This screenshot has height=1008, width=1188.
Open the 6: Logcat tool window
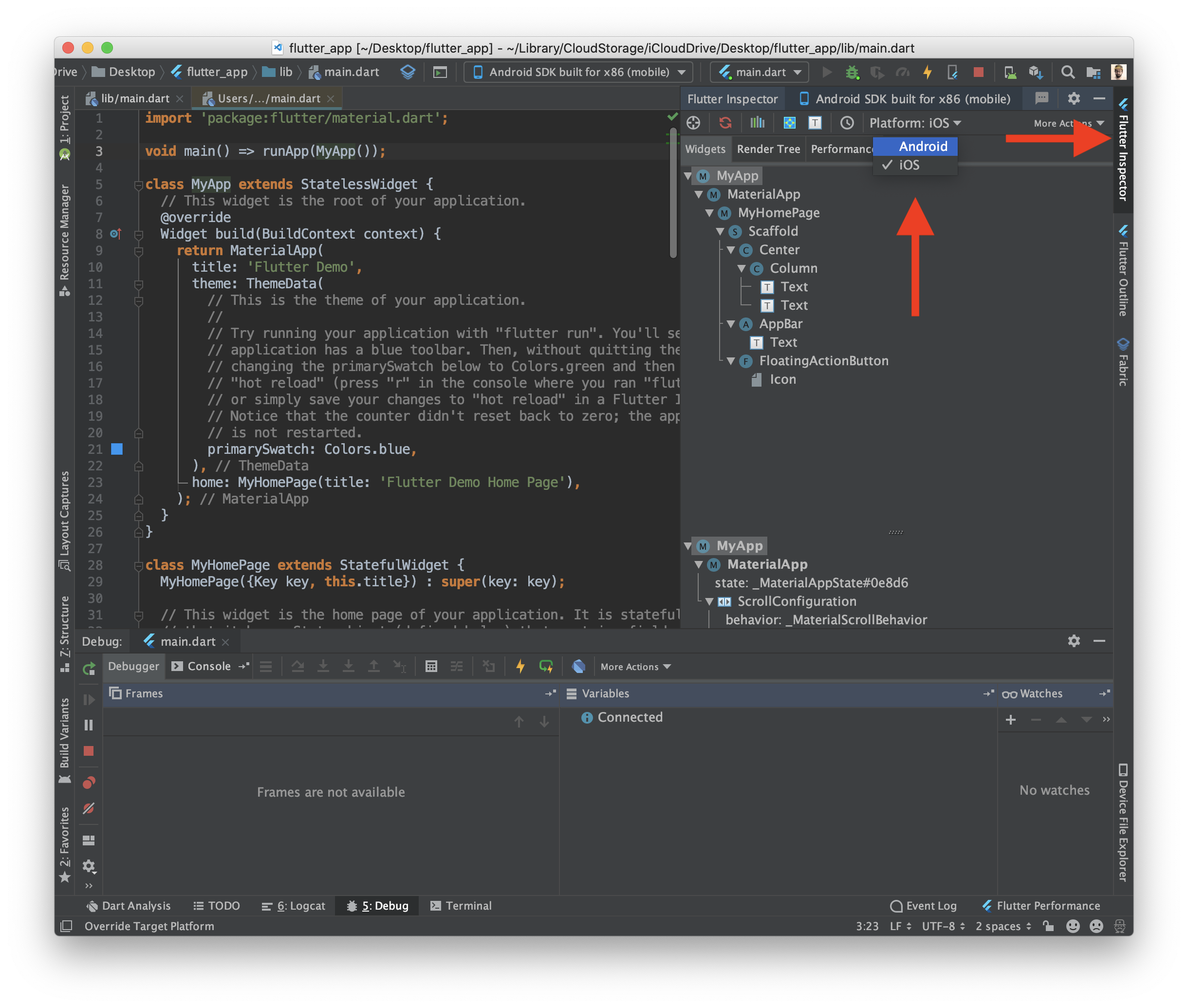(293, 906)
